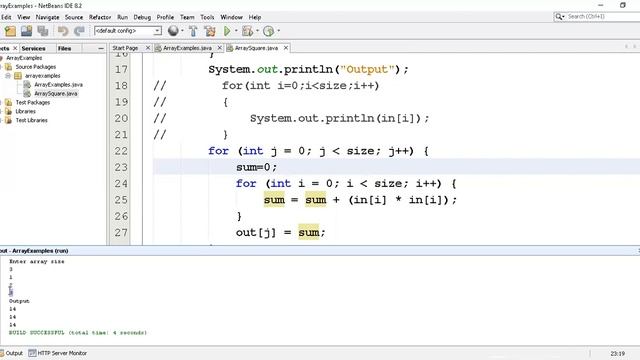Open the Navigate menu

coord(47,17)
